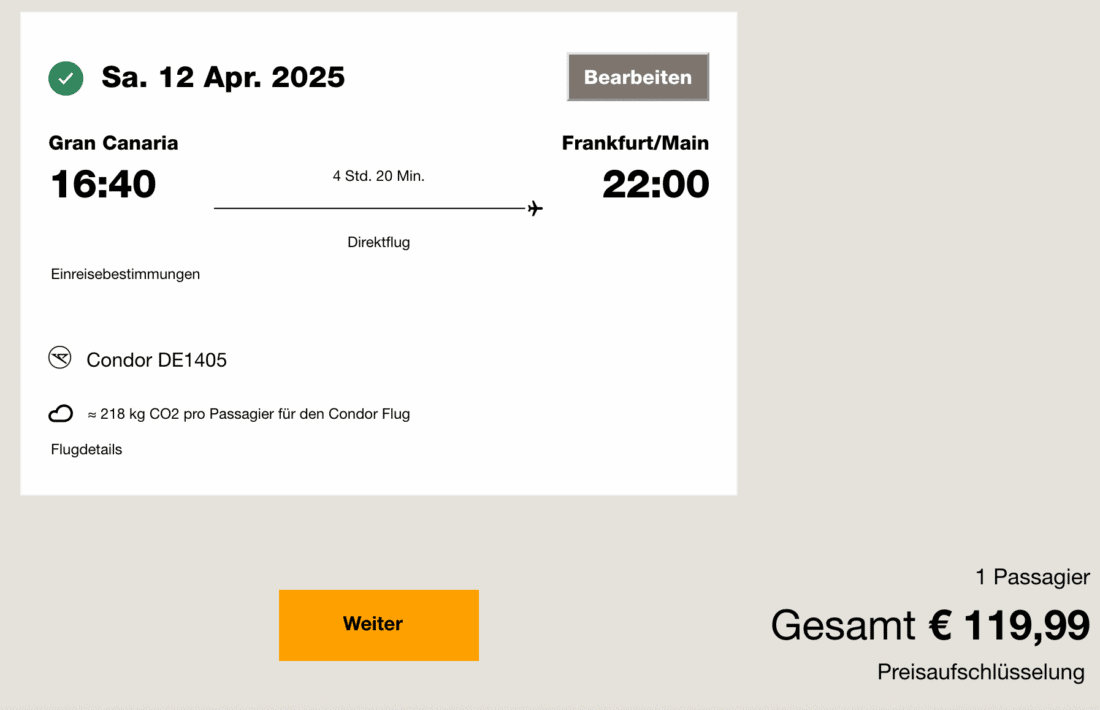Click the arrival time 22:00
The image size is (1100, 710).
655,184
